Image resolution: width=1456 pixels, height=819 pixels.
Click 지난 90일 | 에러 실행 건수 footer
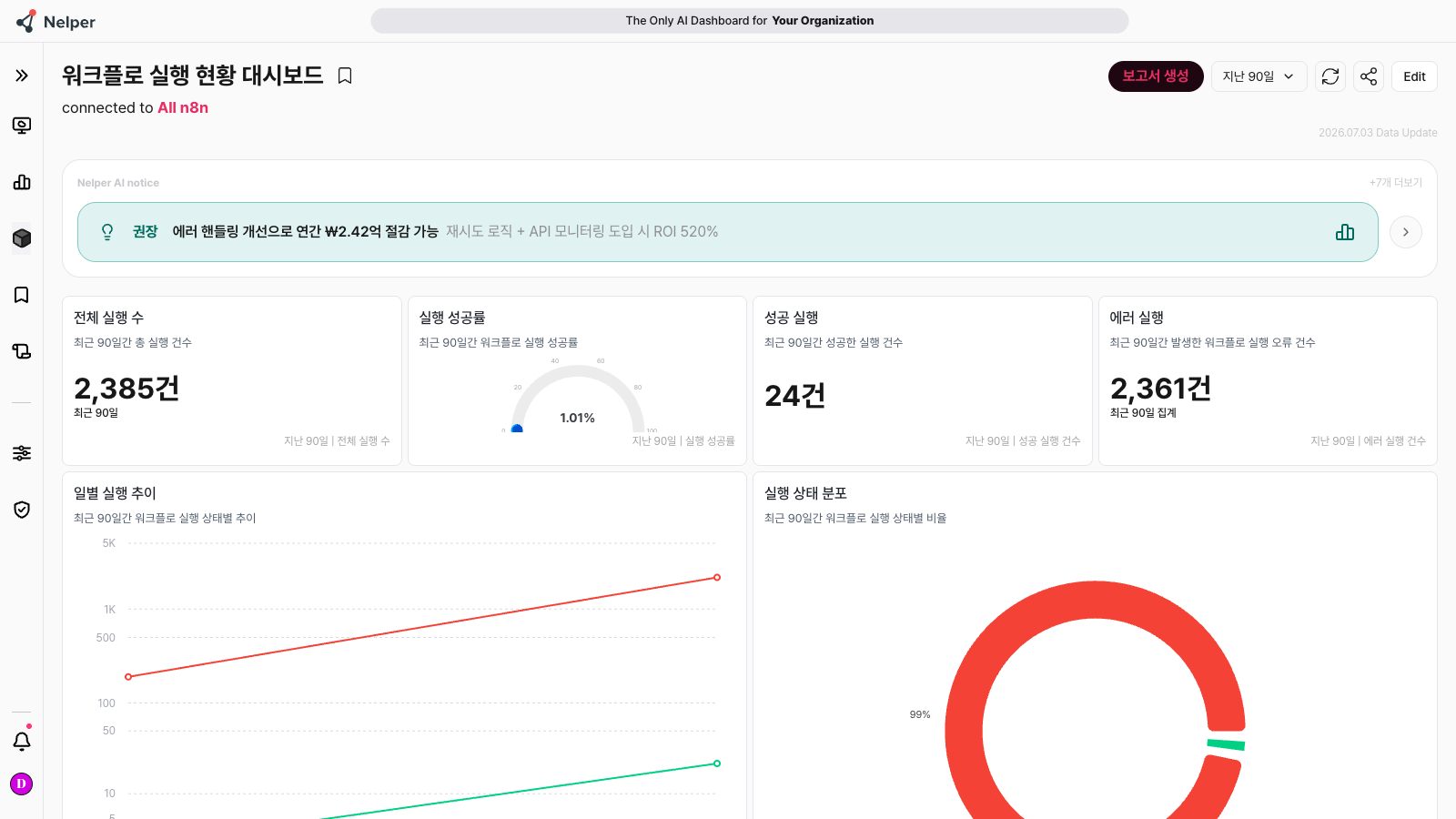[x=1368, y=441]
